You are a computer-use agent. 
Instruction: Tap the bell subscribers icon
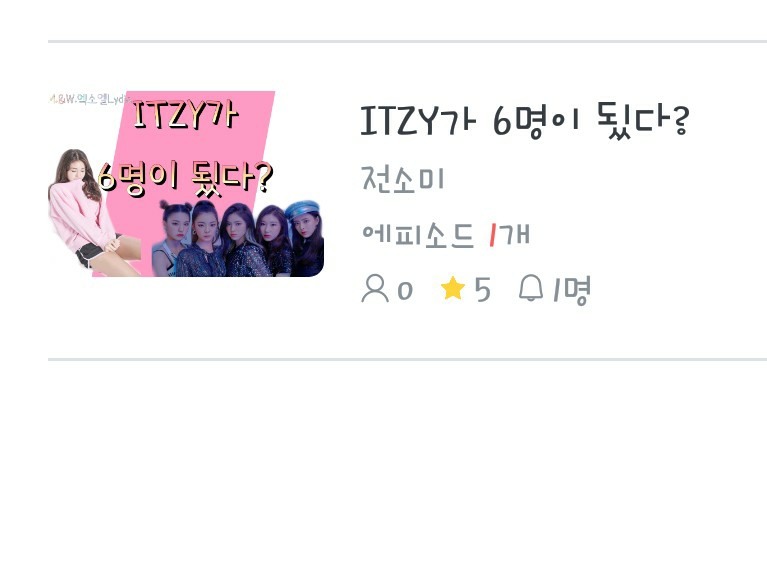tap(531, 288)
